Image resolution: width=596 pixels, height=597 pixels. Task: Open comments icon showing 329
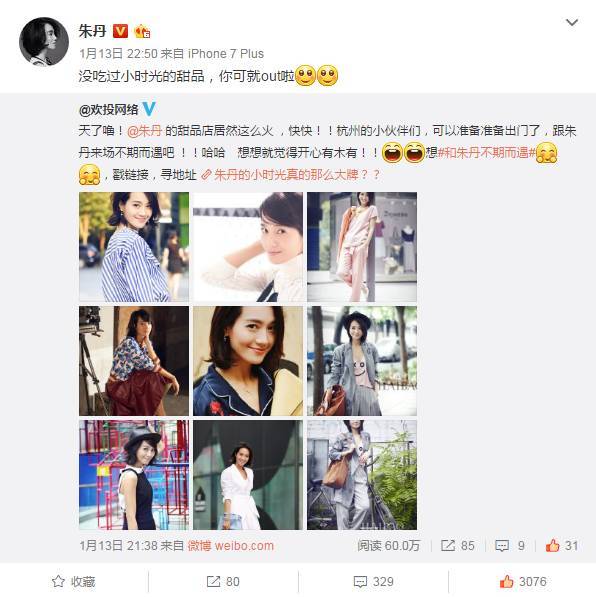pos(360,582)
